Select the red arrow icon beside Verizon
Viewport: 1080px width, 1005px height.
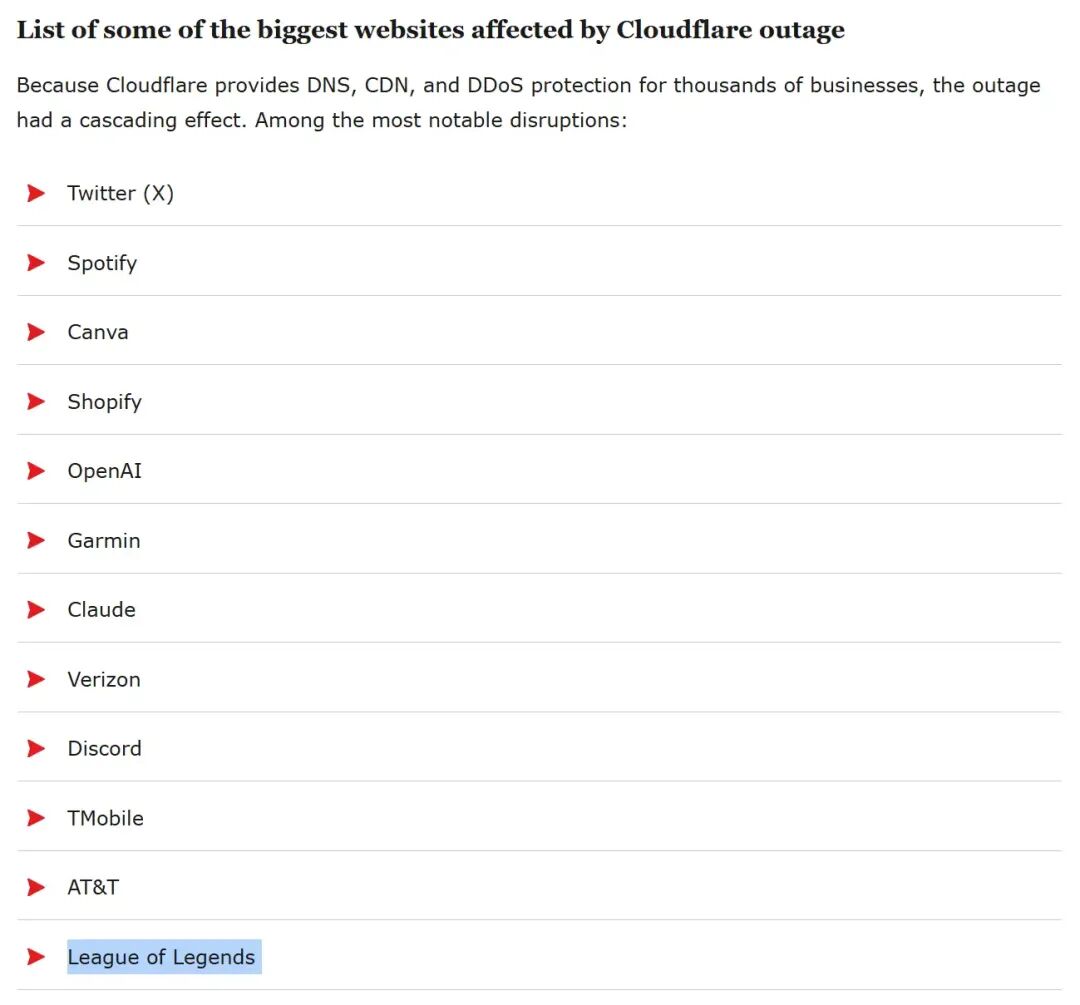[36, 679]
